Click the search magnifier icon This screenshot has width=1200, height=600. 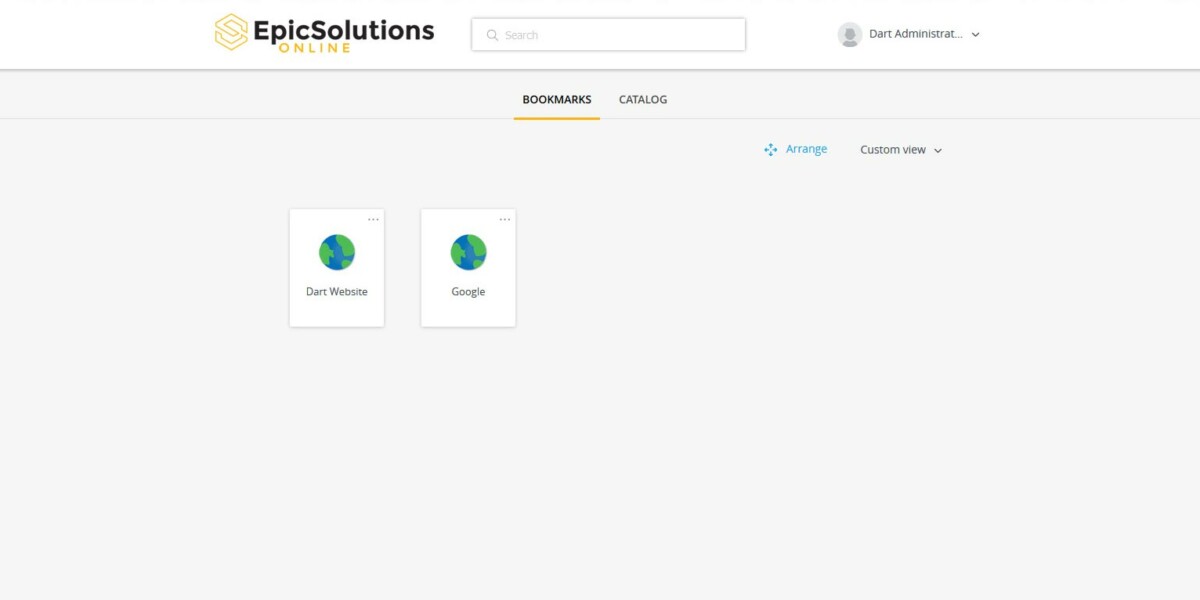[x=492, y=34]
